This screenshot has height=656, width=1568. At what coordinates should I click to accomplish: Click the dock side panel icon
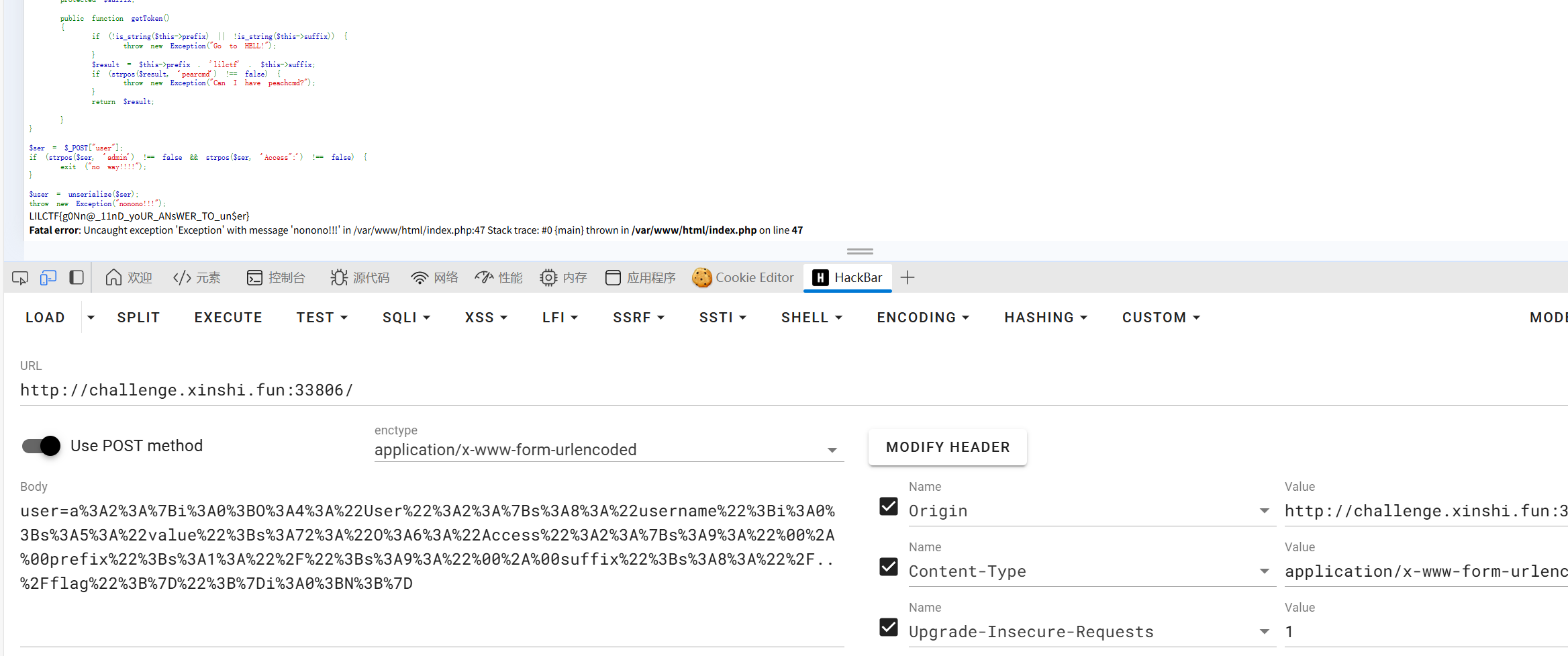77,278
